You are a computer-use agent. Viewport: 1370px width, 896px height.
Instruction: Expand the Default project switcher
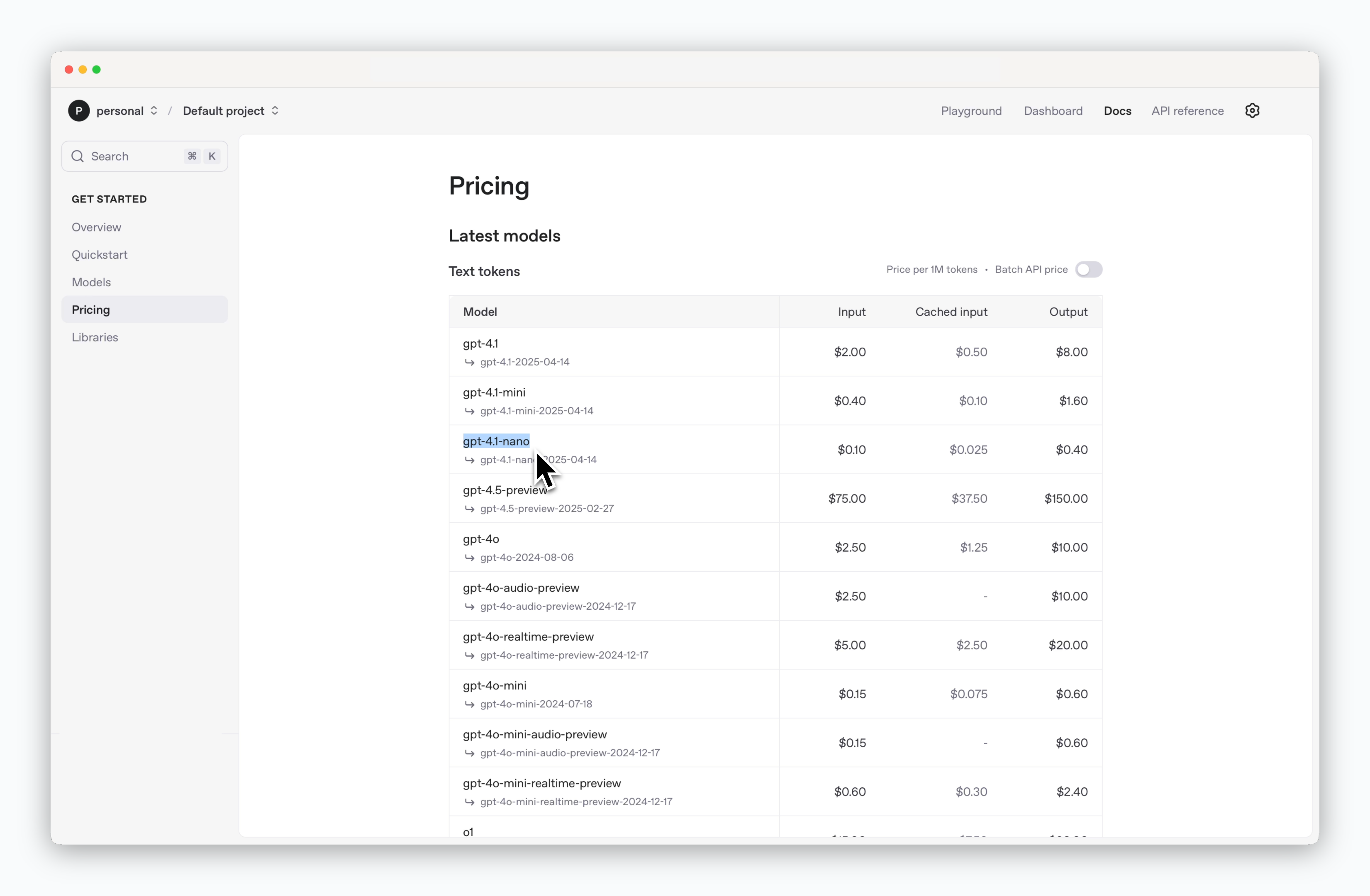(x=275, y=110)
